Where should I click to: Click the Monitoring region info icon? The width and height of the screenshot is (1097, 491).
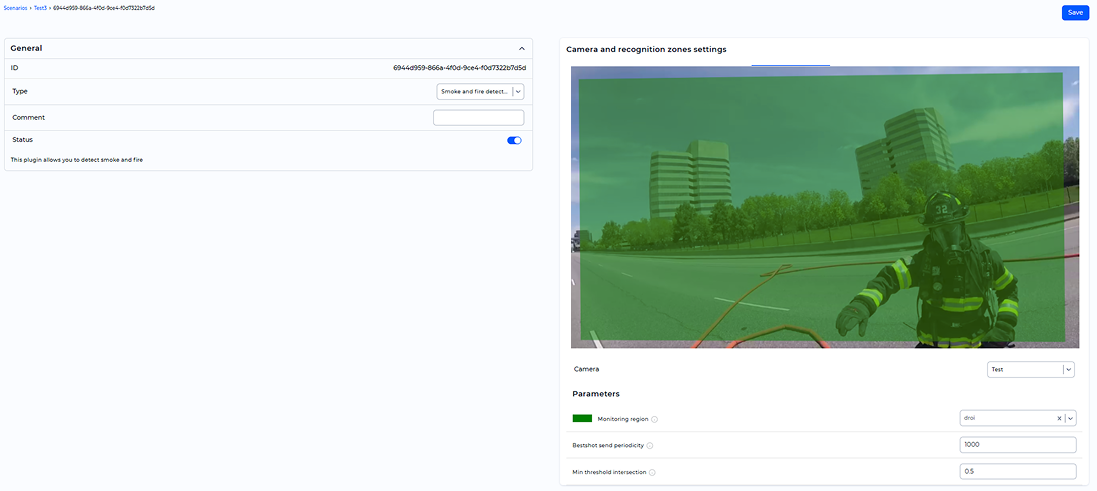point(655,419)
